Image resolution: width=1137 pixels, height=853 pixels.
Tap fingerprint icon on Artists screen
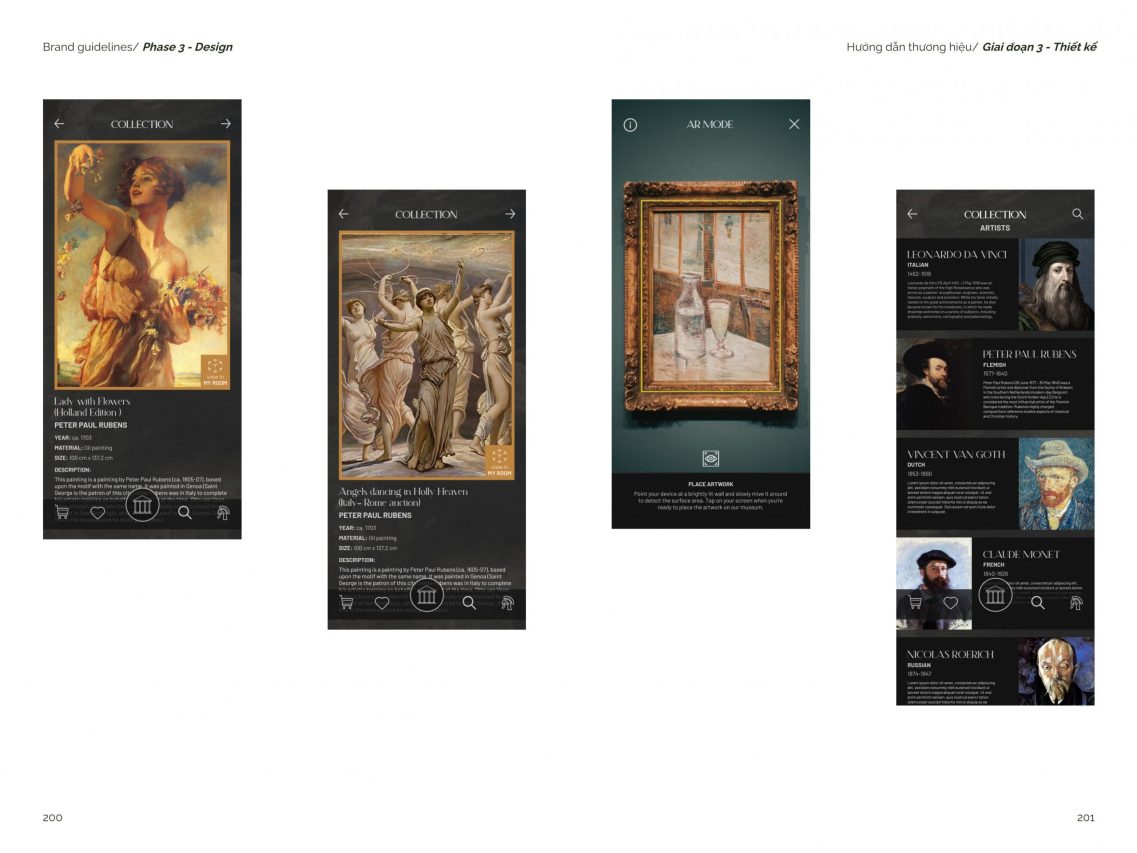point(1076,602)
